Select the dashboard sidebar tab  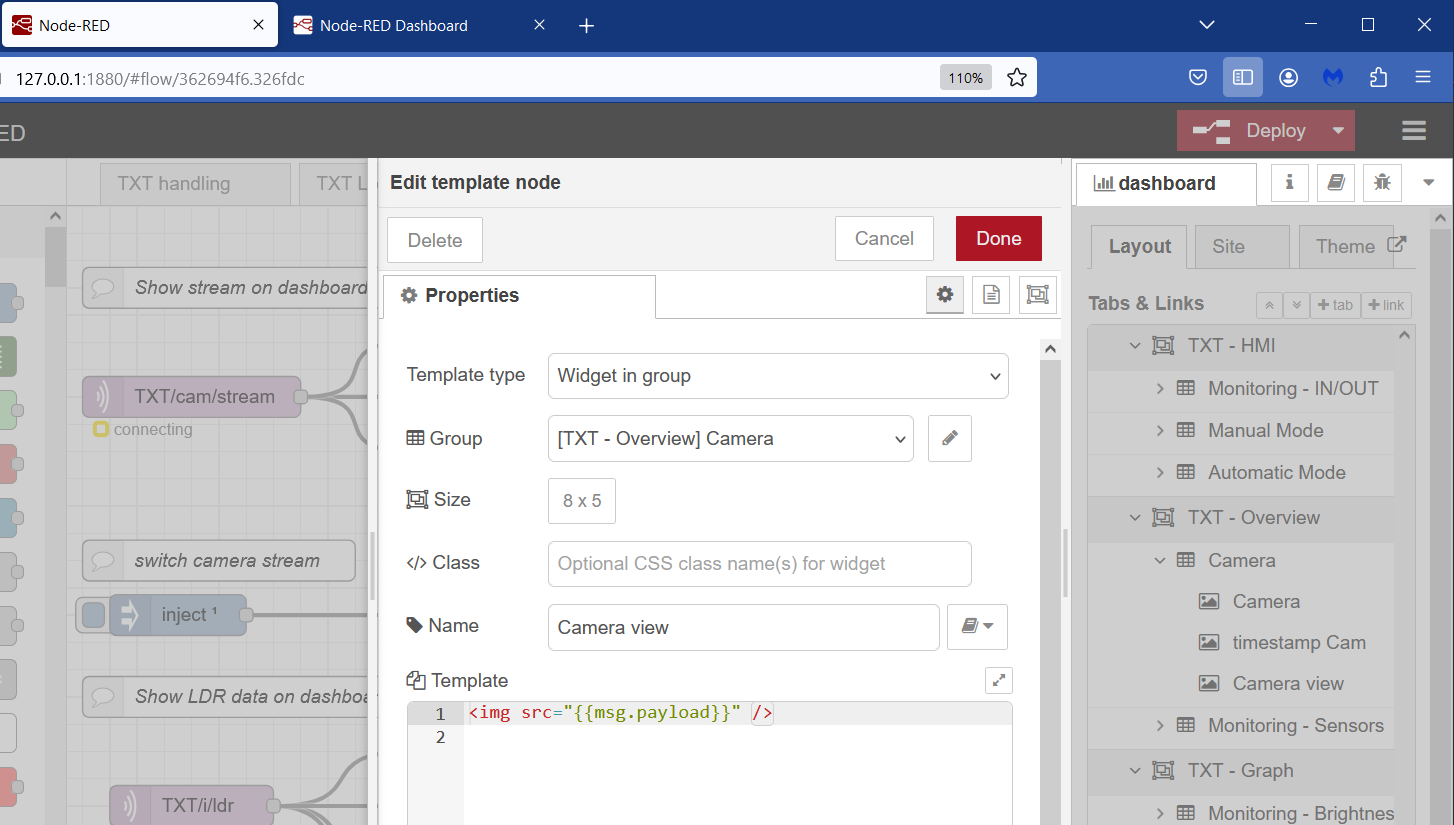click(x=1165, y=183)
